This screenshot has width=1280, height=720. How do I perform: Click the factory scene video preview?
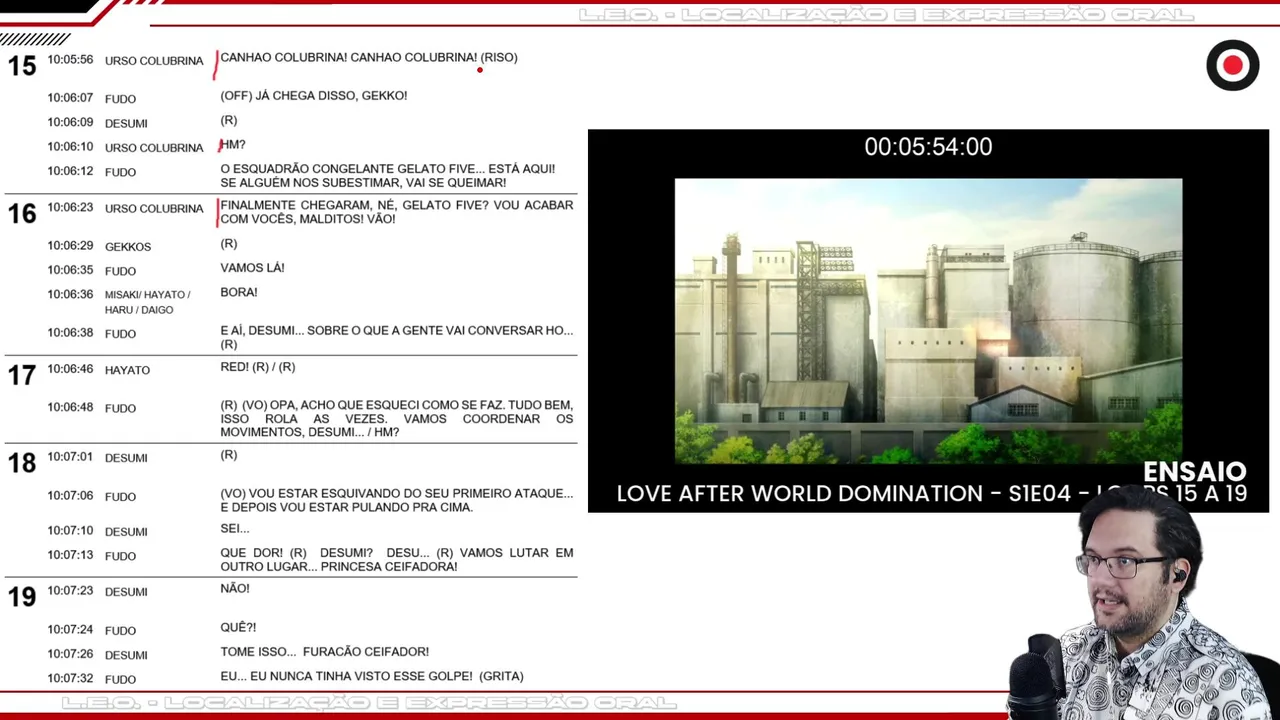928,321
